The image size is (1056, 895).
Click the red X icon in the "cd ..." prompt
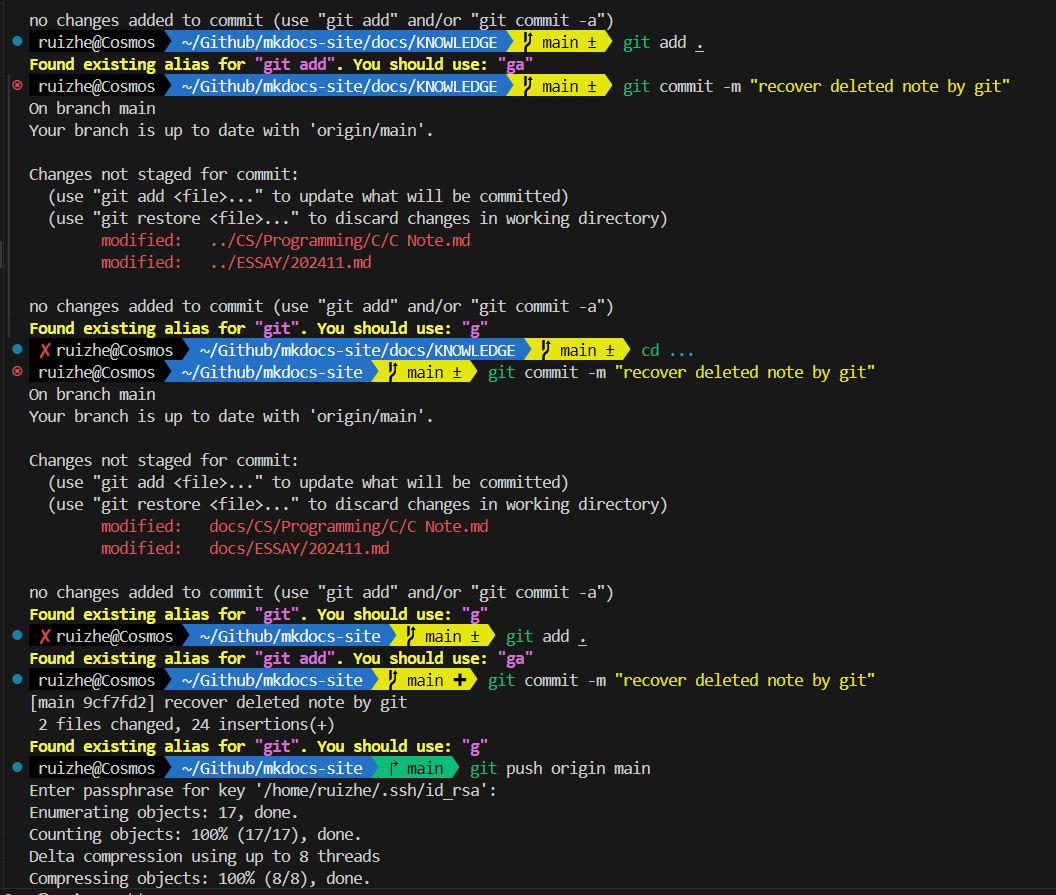45,350
